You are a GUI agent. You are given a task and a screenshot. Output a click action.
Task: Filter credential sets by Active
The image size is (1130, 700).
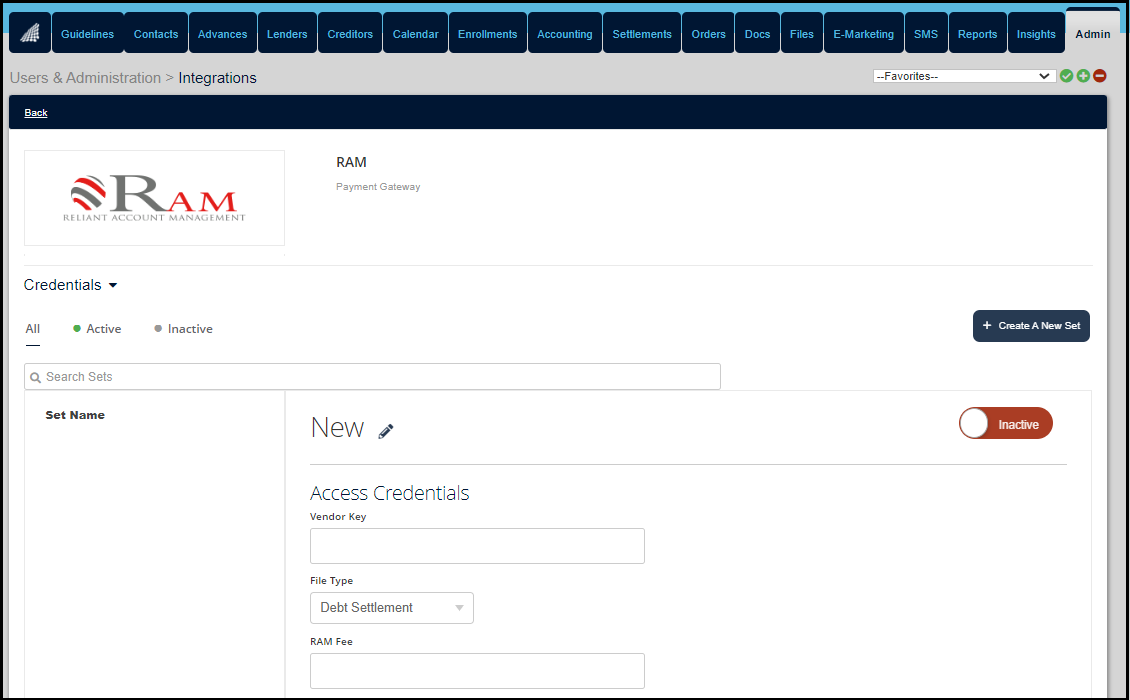click(x=97, y=329)
